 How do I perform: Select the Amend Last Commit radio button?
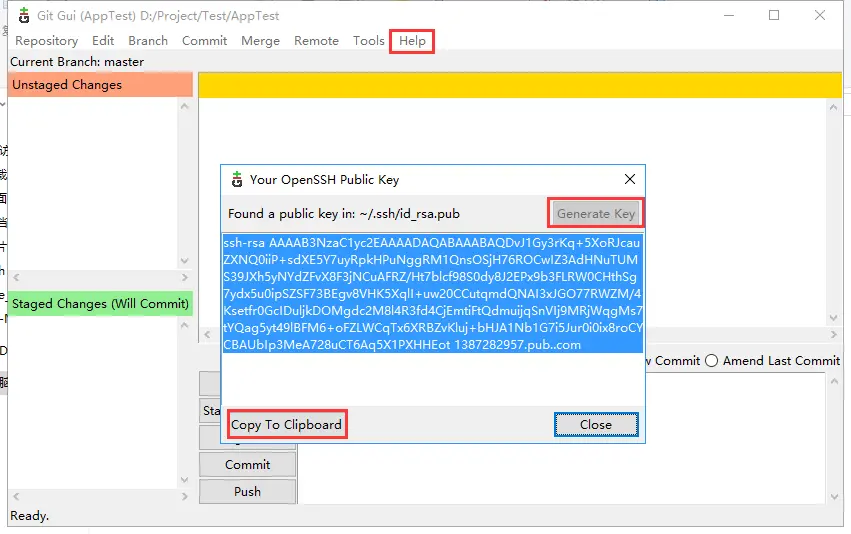712,361
